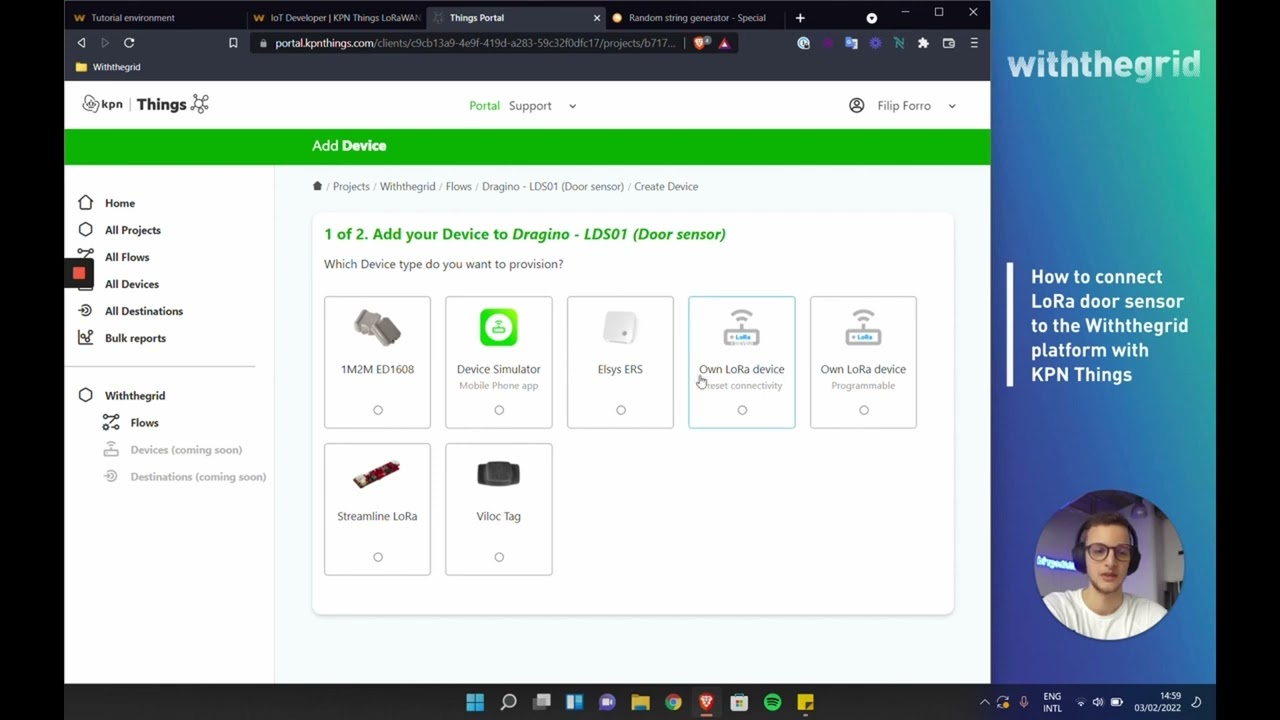Click the home icon in breadcrumb

tap(317, 186)
